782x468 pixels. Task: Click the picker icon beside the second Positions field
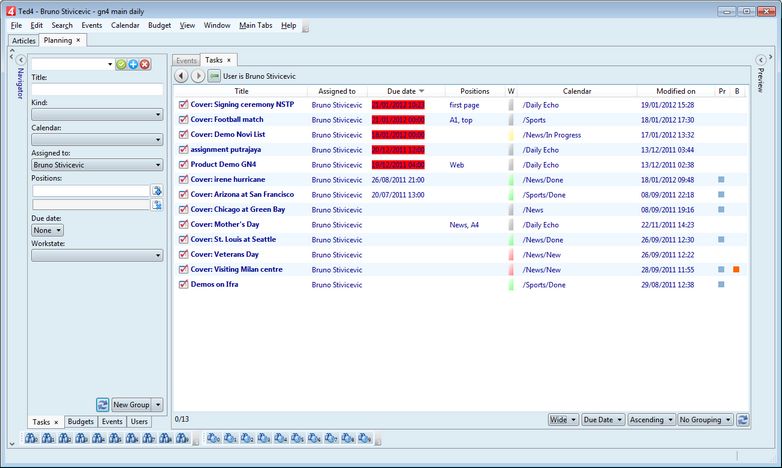157,205
